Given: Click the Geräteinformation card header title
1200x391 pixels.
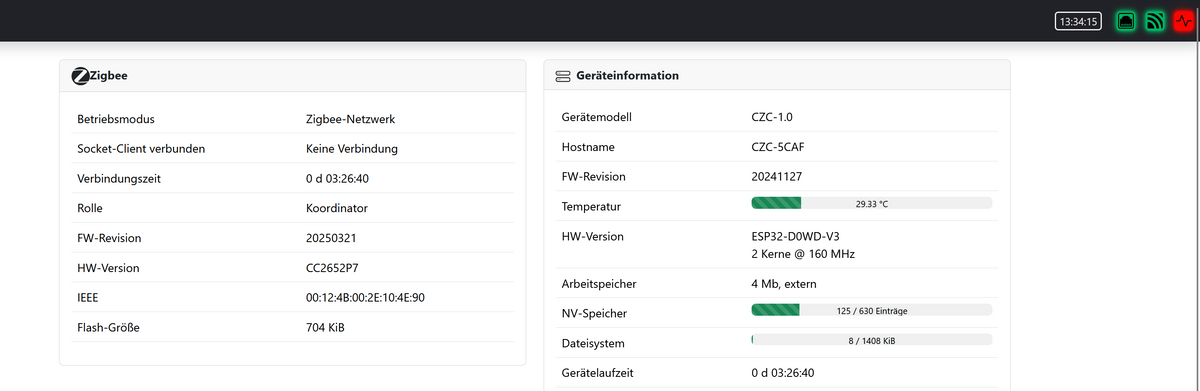Looking at the screenshot, I should tap(628, 75).
